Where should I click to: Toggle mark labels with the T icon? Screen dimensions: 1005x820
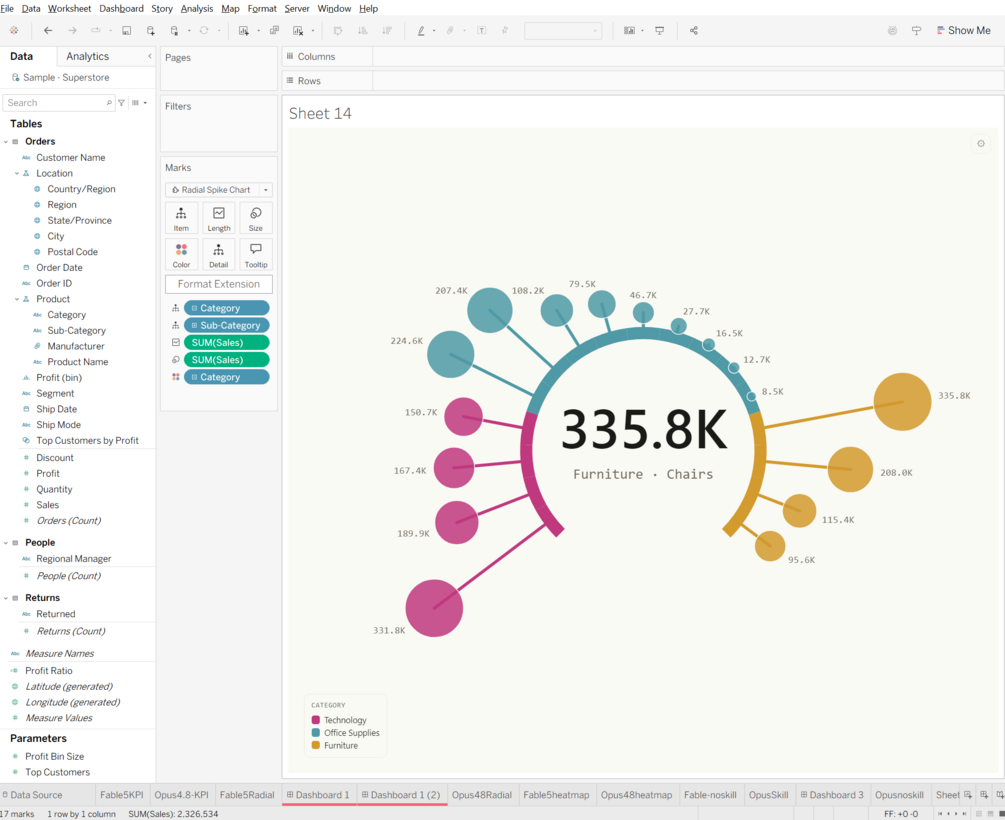point(481,30)
